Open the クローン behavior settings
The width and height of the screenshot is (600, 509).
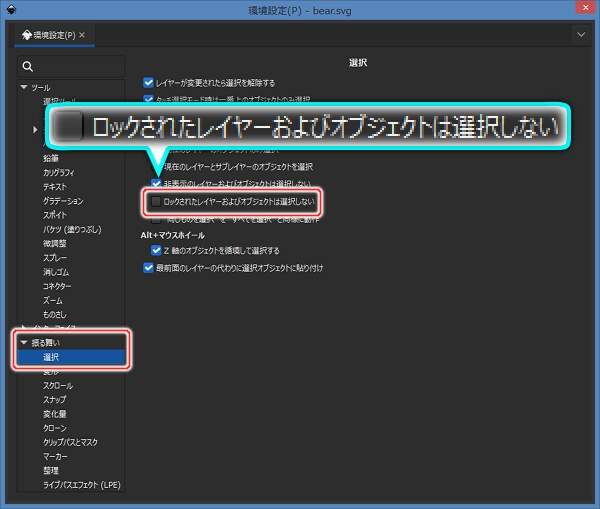tap(55, 428)
